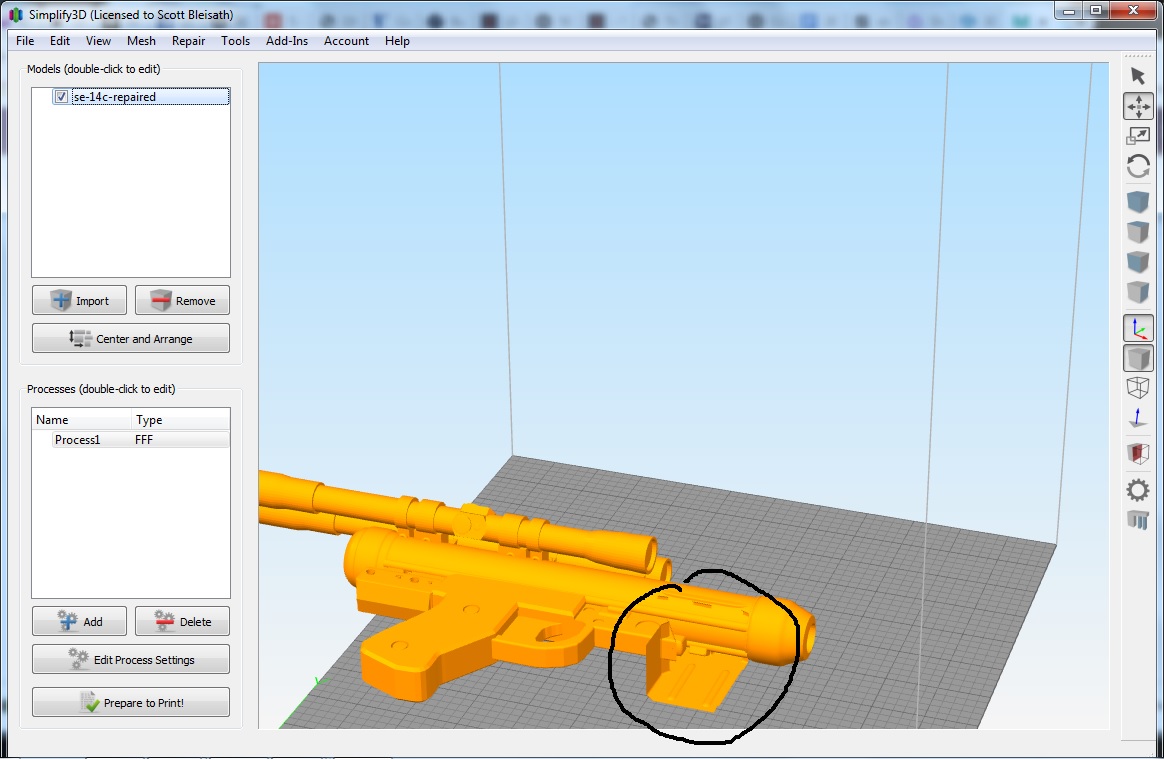The width and height of the screenshot is (1164, 759).
Task: Switch to the default isometric view preset
Action: click(x=1138, y=200)
